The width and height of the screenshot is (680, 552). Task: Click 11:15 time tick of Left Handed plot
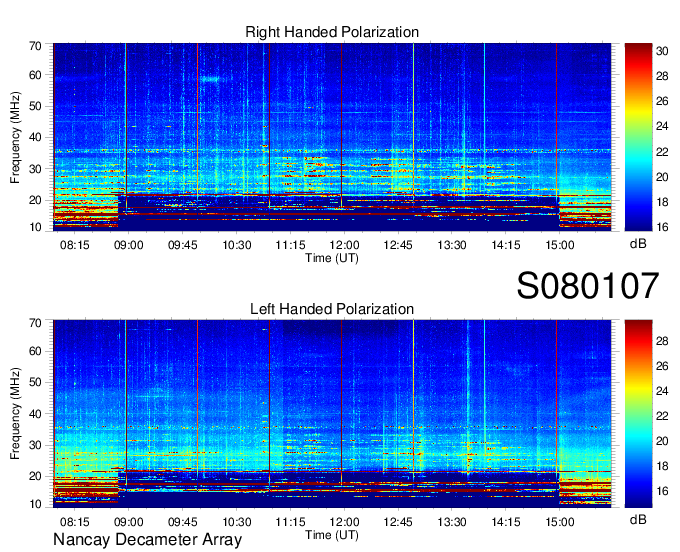point(290,522)
